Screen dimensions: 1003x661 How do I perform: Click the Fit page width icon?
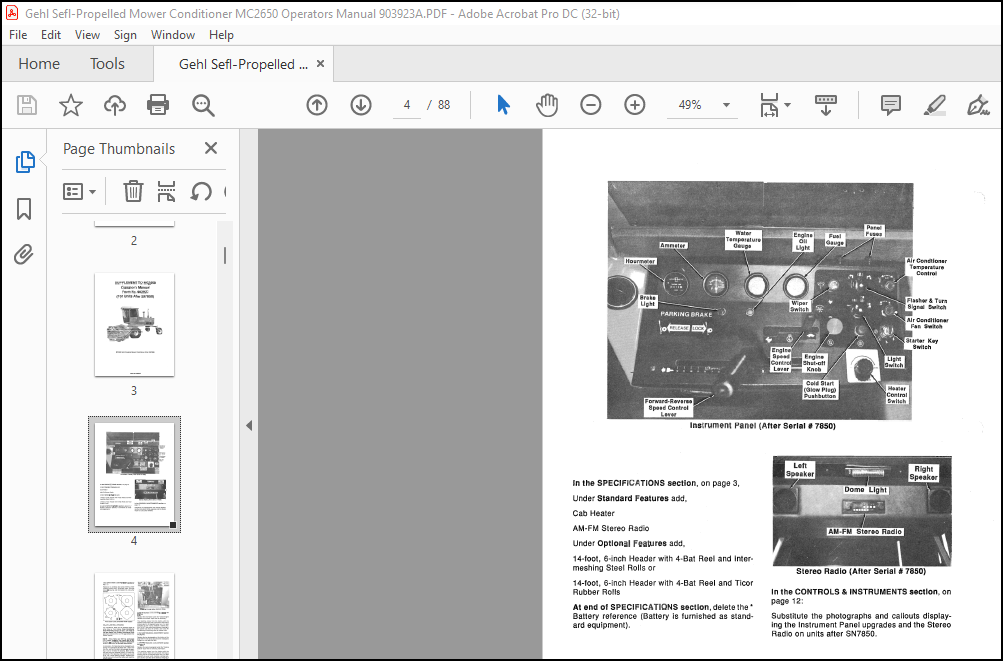point(769,105)
